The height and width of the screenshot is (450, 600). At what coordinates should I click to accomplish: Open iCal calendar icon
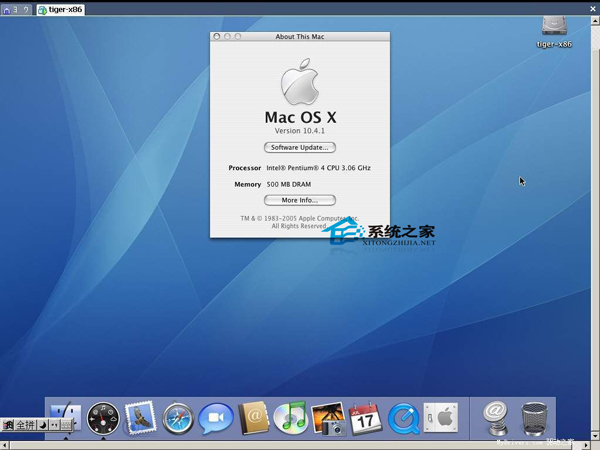365,416
